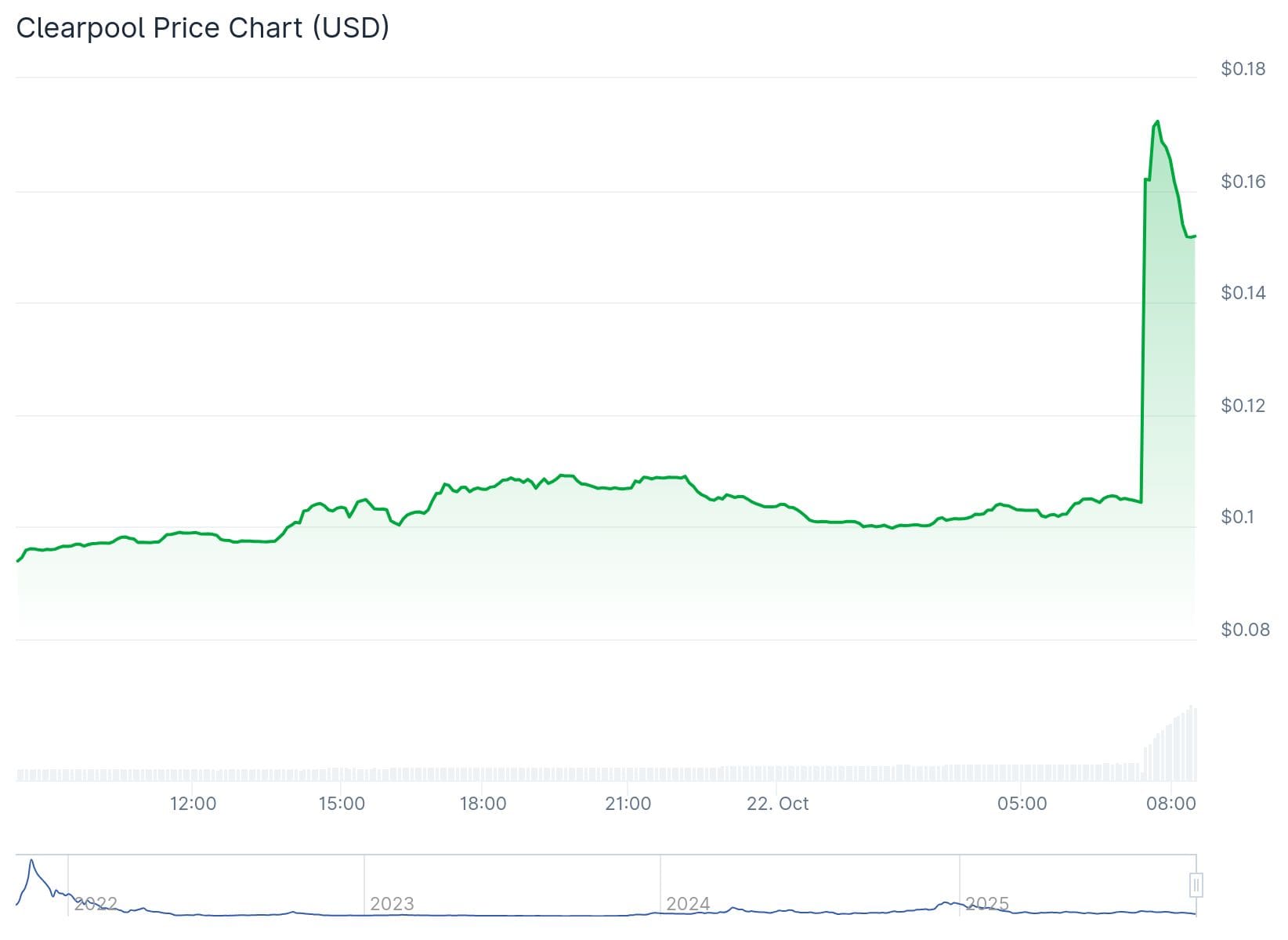Click the $0.18 price axis label
1288x940 pixels.
[1243, 69]
